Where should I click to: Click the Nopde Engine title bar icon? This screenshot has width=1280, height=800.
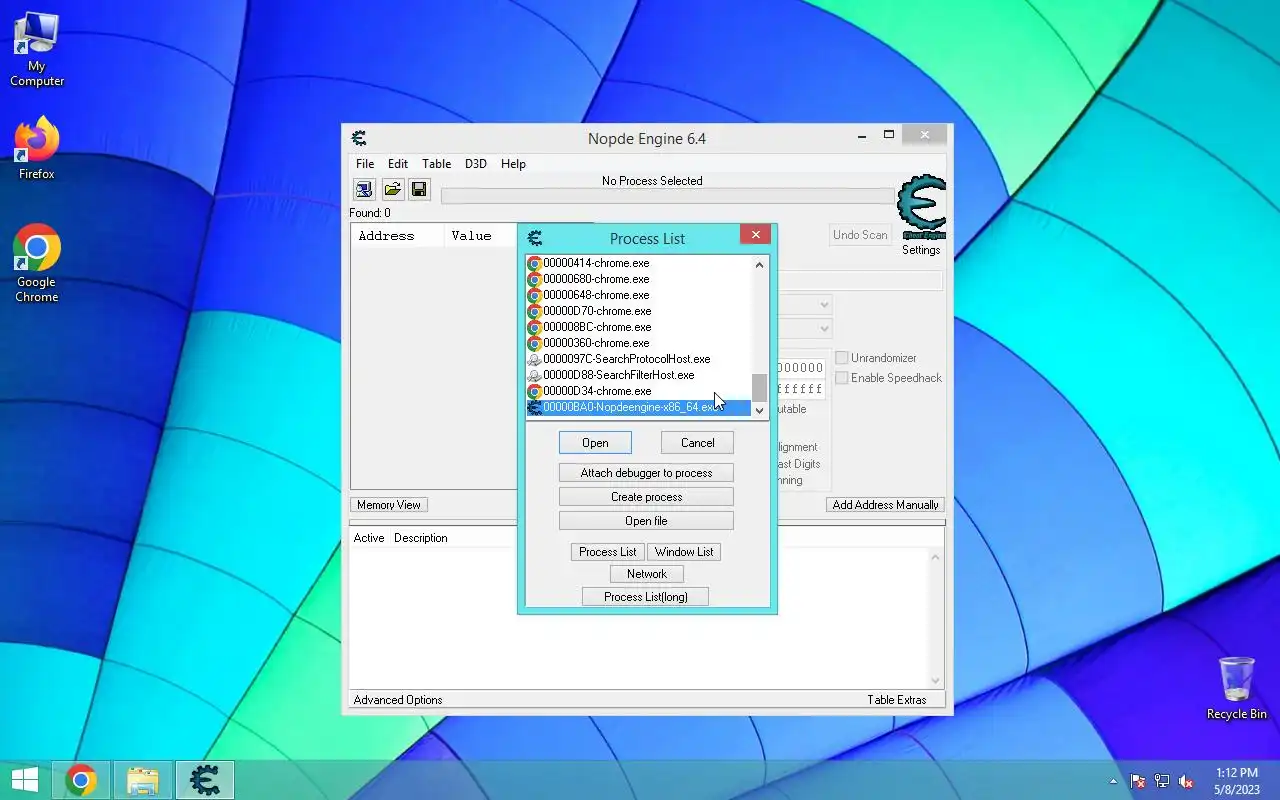click(359, 138)
